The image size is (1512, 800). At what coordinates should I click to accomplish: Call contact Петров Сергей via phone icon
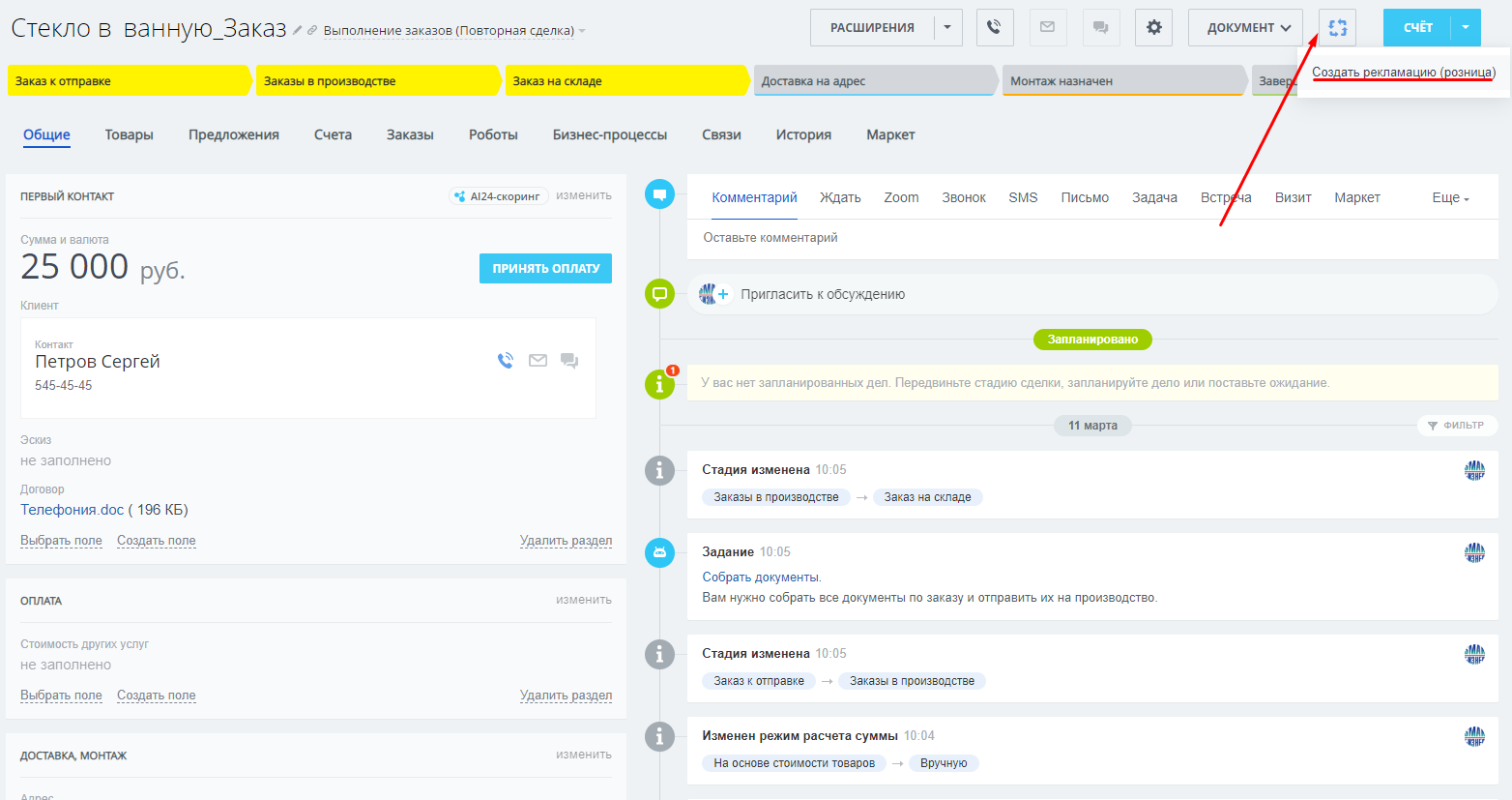click(x=506, y=361)
